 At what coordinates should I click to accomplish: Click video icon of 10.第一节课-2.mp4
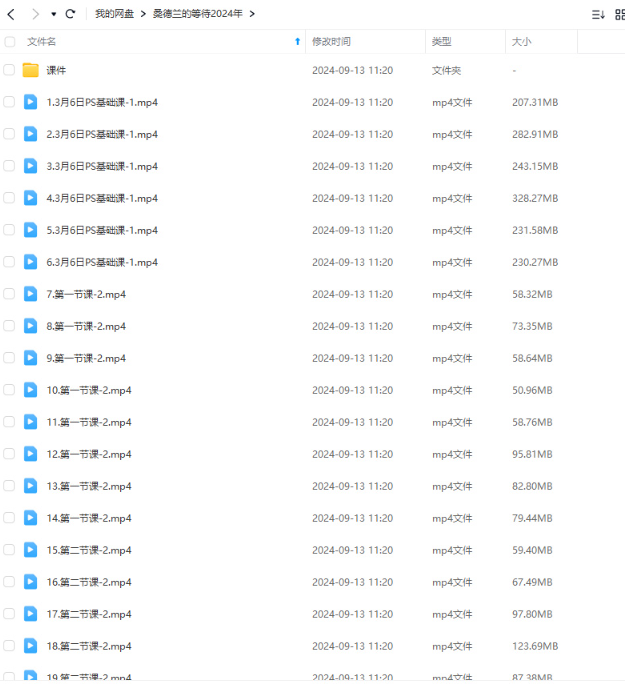pos(30,390)
